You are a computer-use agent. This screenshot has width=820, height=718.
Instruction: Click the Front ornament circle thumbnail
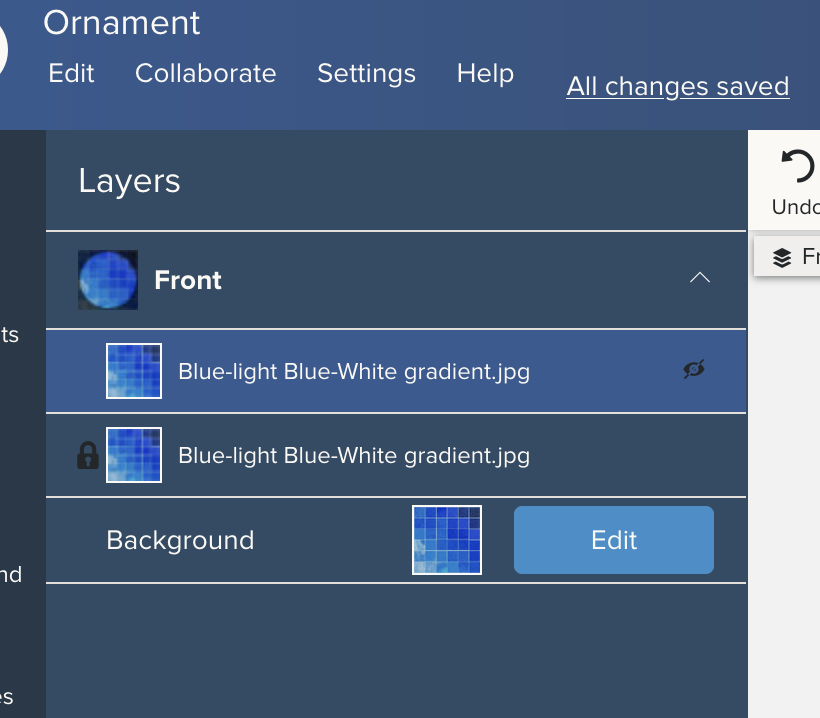[x=108, y=280]
